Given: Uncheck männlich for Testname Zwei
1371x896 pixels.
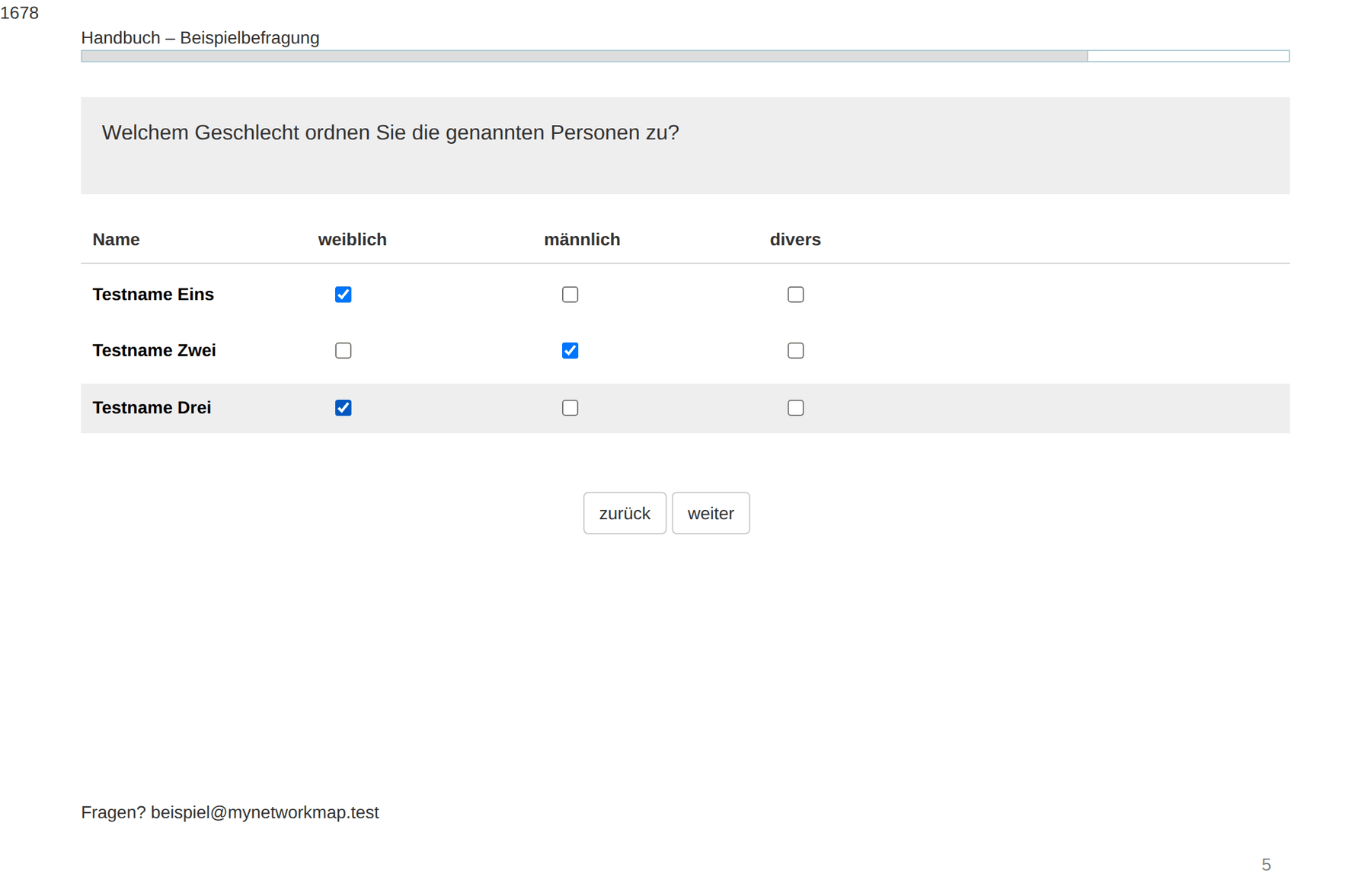Looking at the screenshot, I should [570, 351].
